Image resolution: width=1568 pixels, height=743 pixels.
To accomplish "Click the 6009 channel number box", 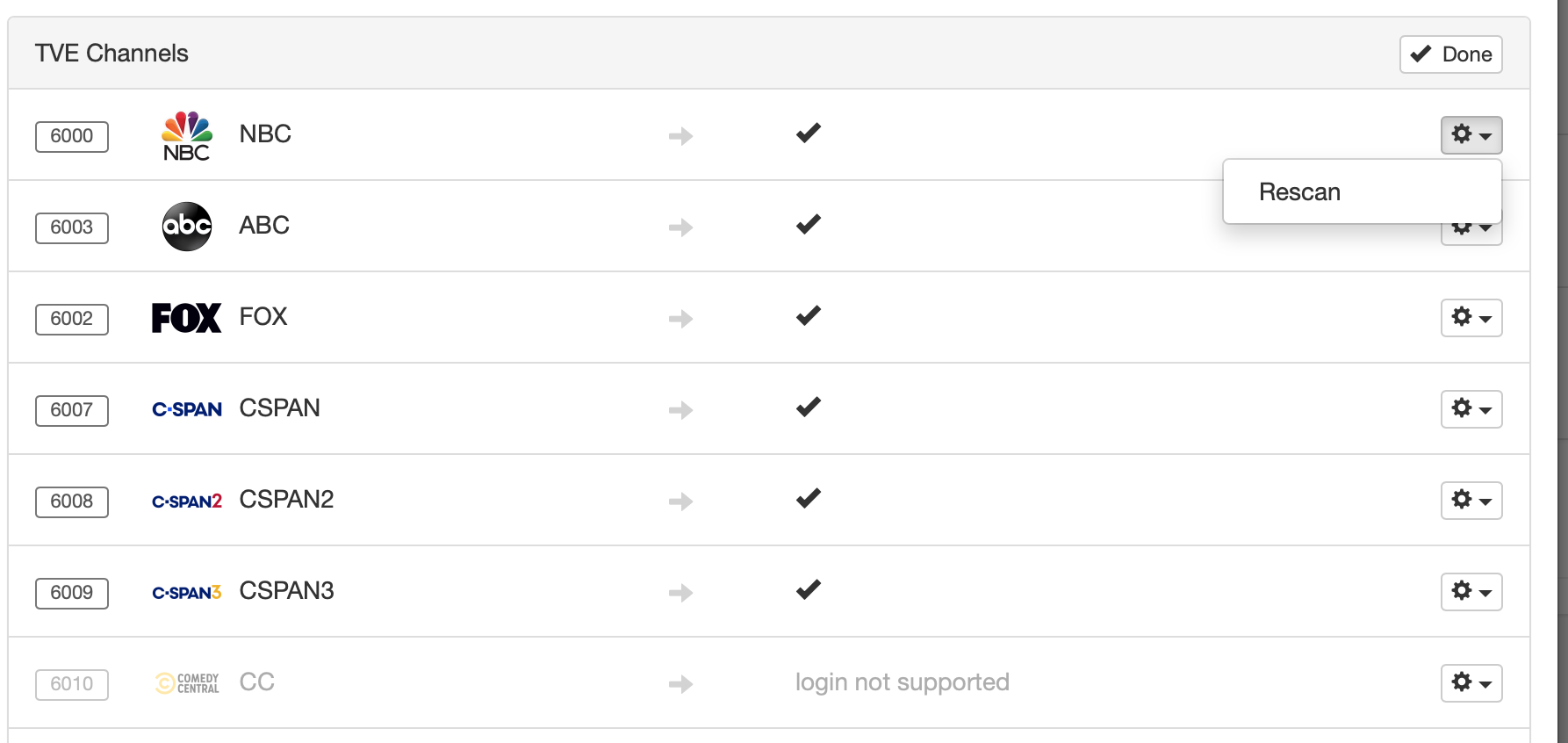I will point(72,593).
